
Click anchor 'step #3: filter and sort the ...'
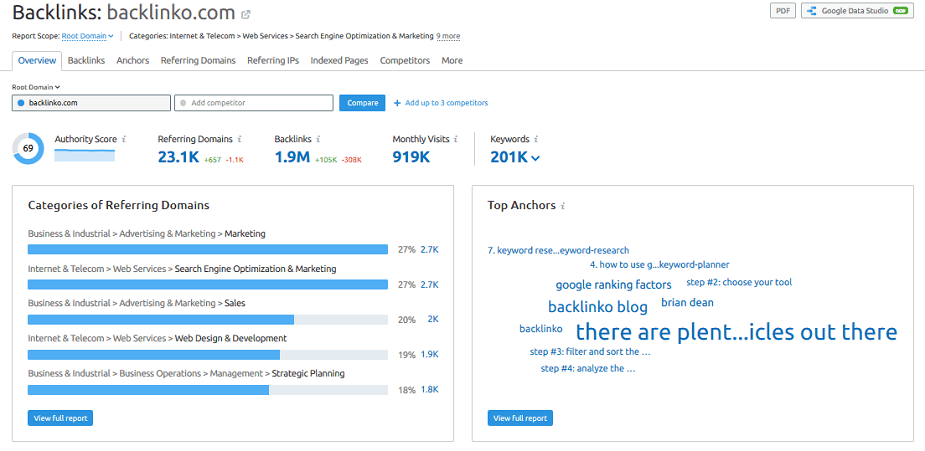590,352
